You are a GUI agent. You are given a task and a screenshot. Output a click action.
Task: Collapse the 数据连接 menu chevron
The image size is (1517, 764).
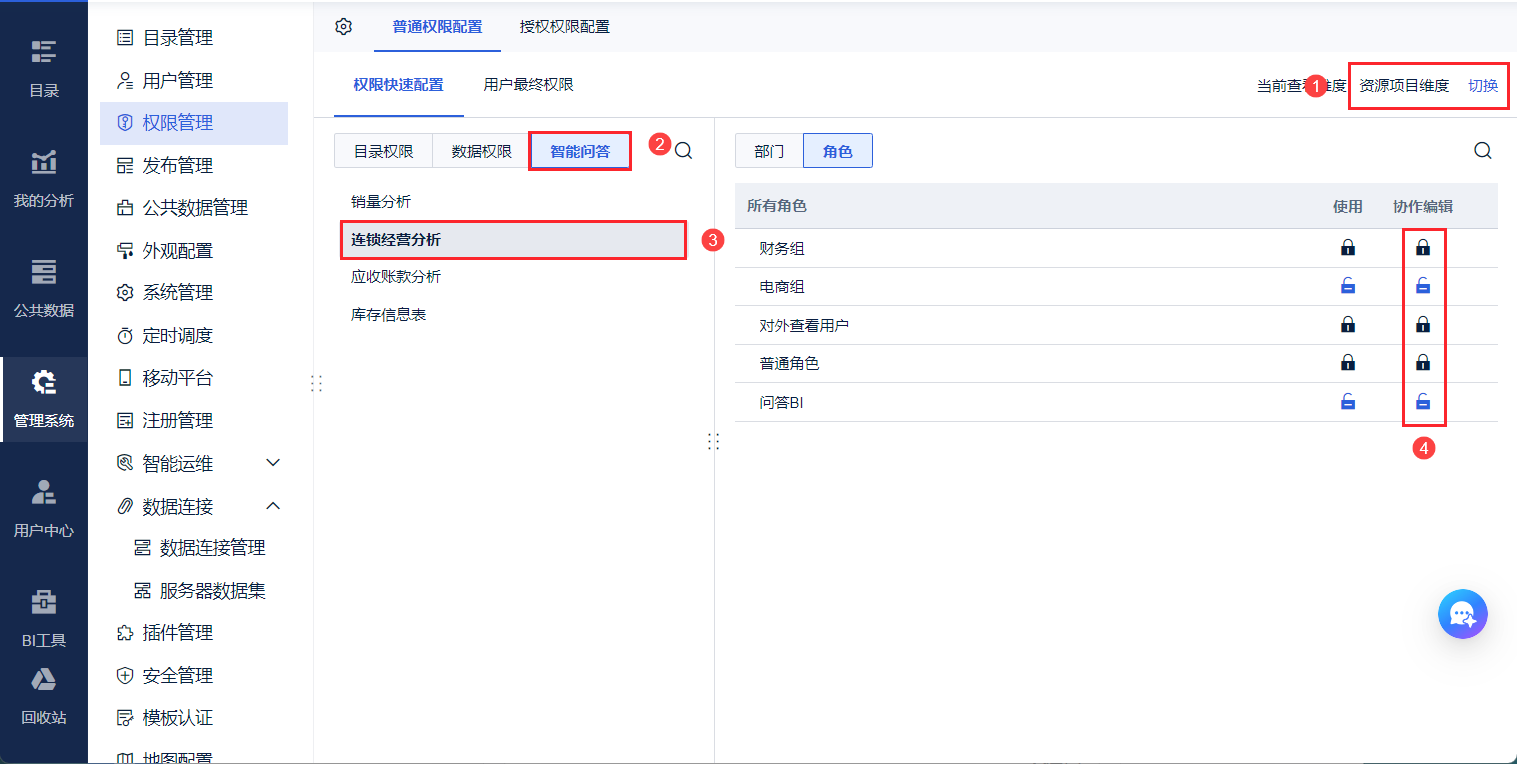click(x=273, y=506)
